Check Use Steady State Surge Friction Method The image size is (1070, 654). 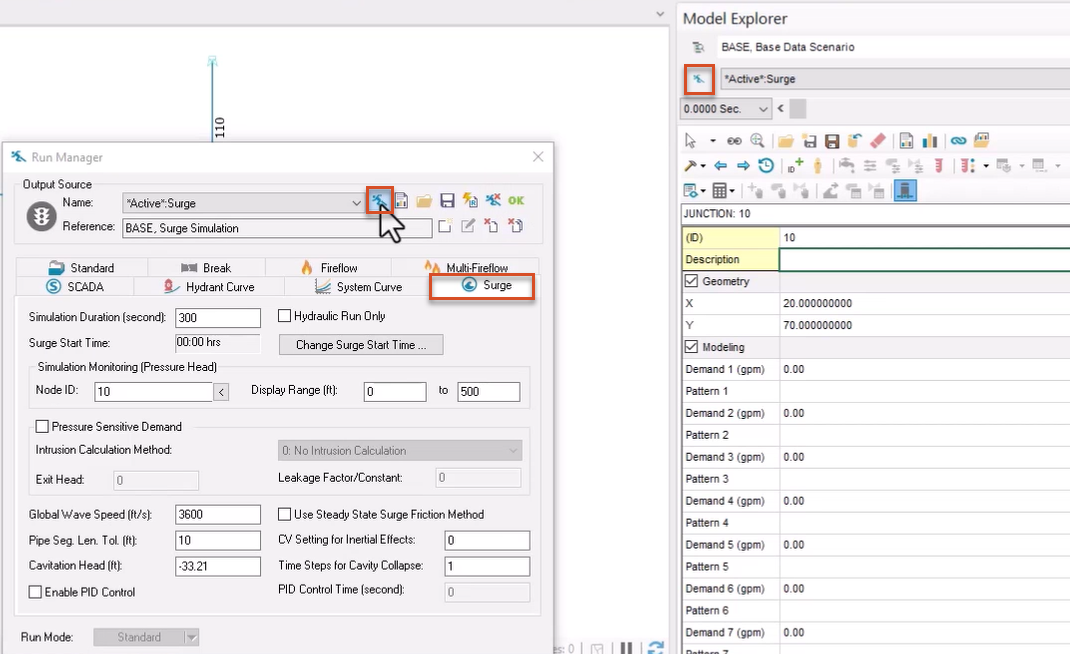[285, 514]
